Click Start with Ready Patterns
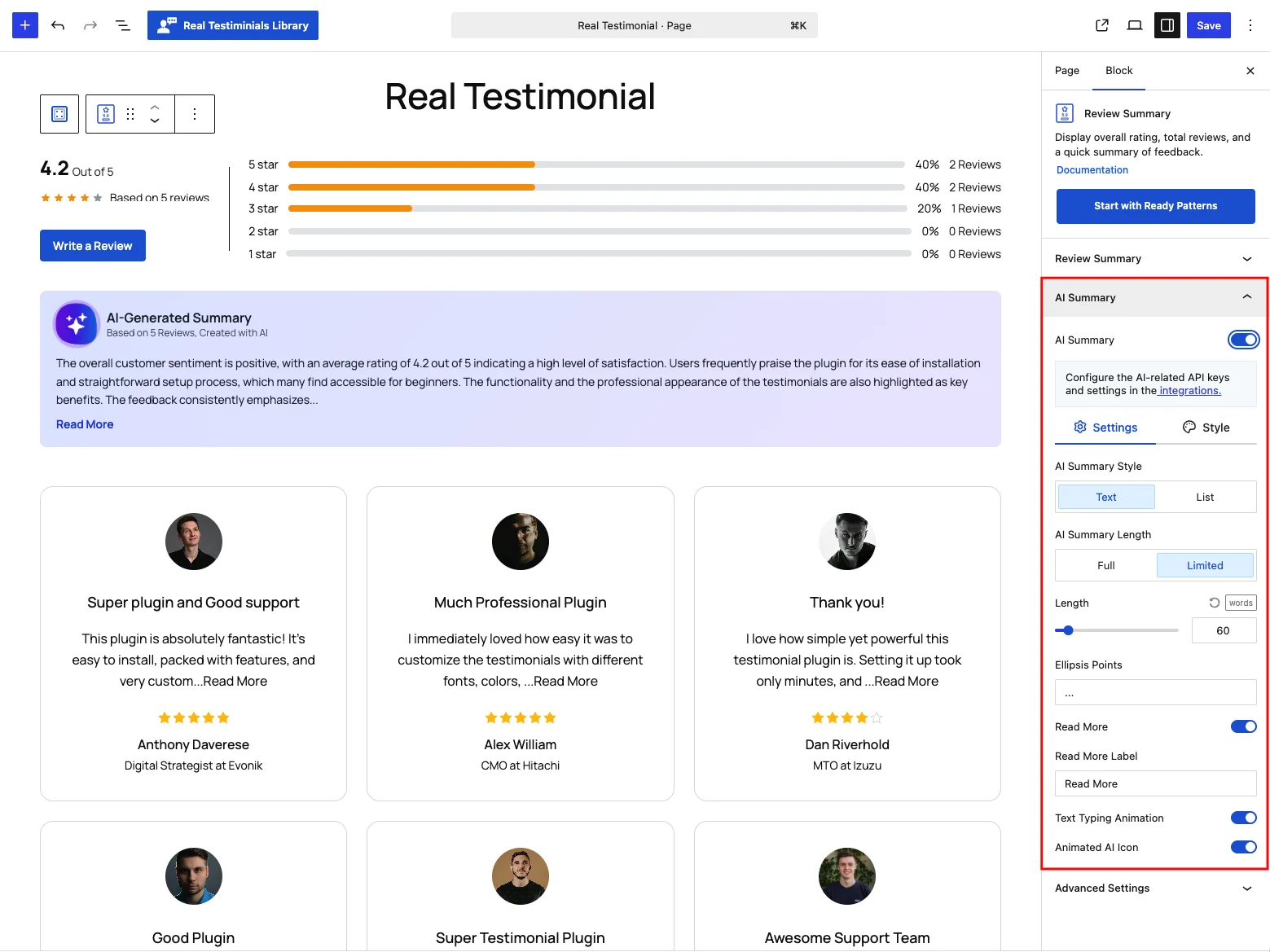This screenshot has width=1270, height=952. point(1156,206)
